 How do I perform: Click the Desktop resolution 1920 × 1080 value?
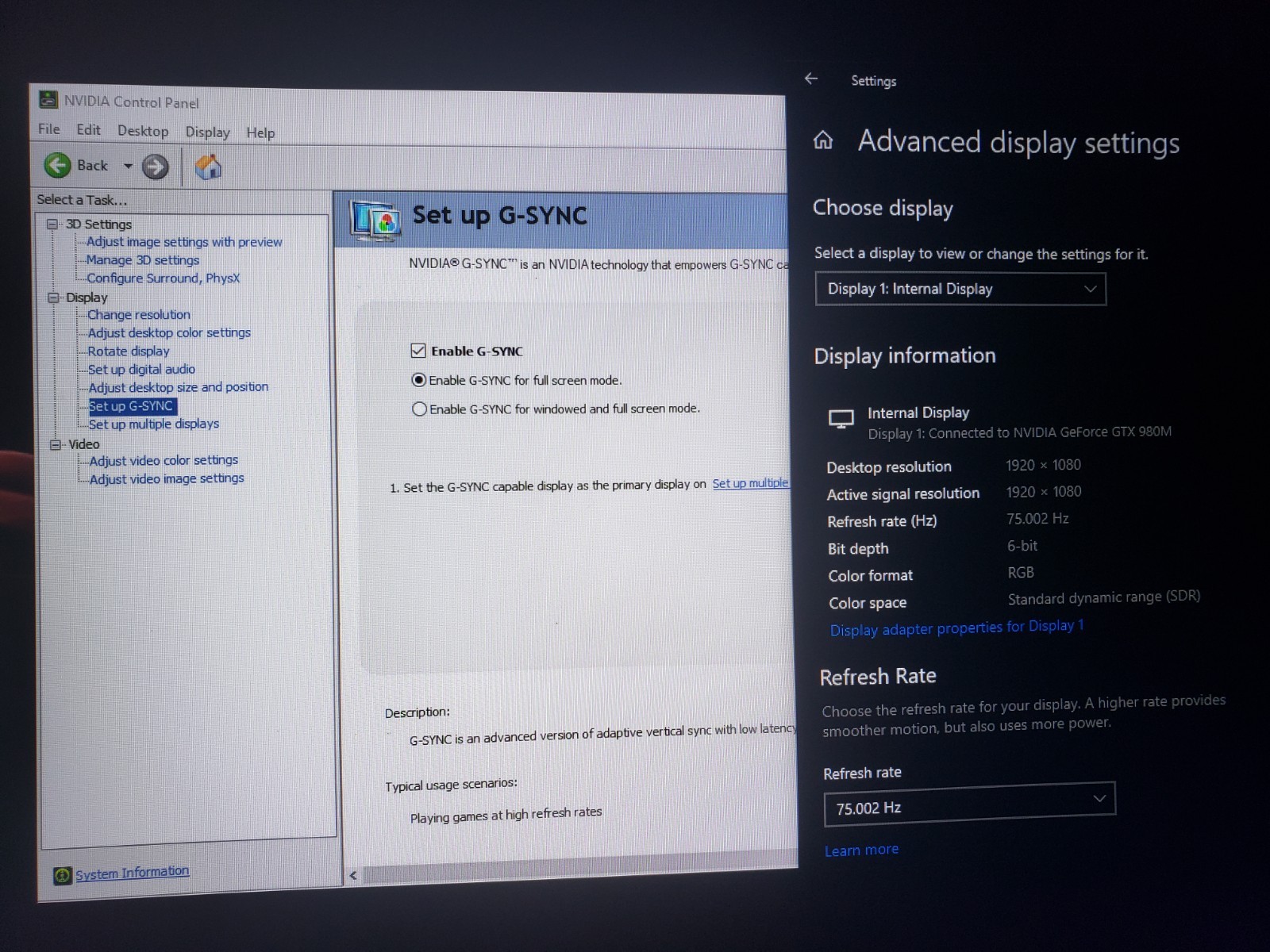pyautogui.click(x=1043, y=465)
